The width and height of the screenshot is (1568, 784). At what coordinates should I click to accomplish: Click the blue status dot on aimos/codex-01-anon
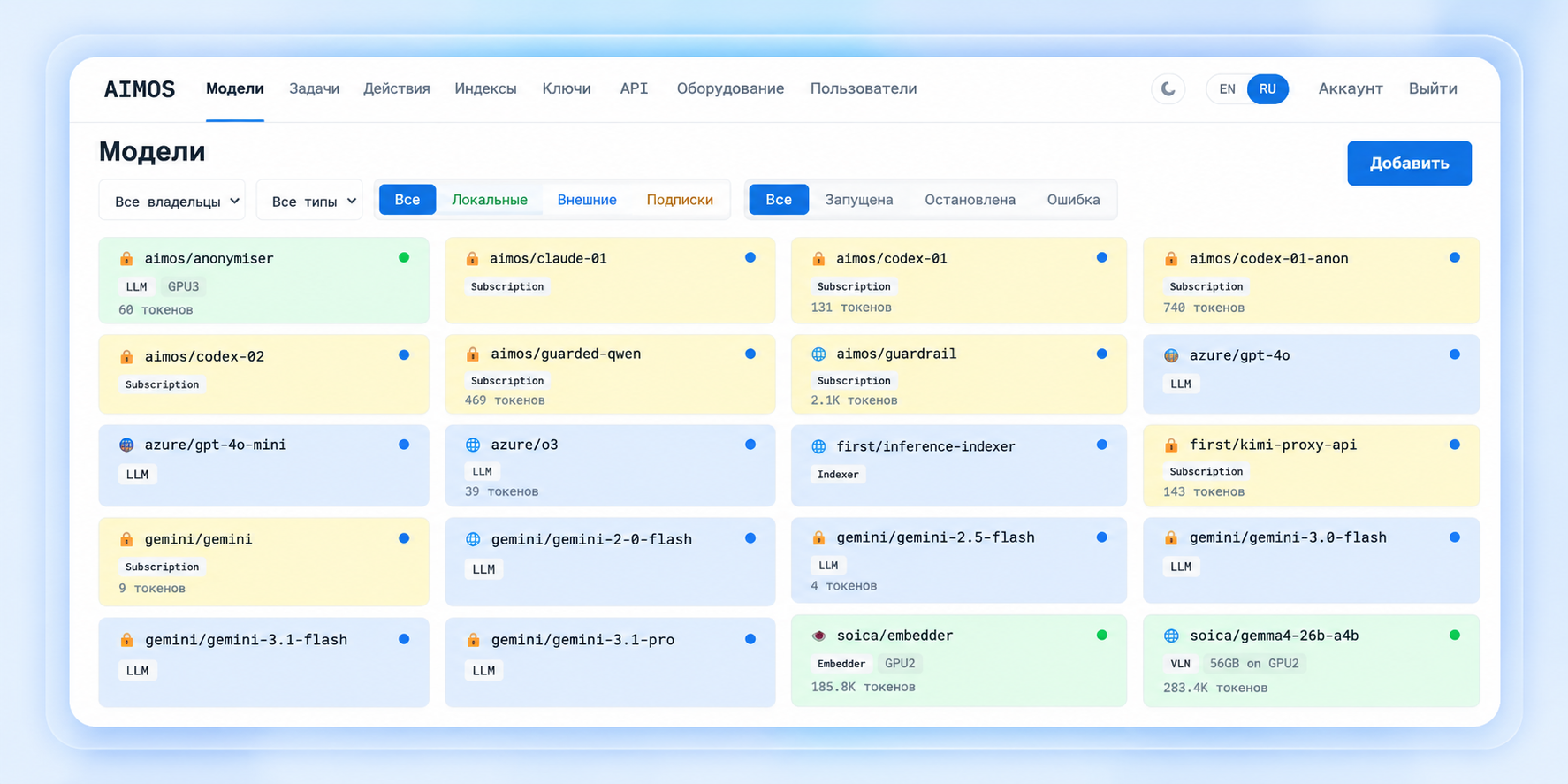point(1454,257)
